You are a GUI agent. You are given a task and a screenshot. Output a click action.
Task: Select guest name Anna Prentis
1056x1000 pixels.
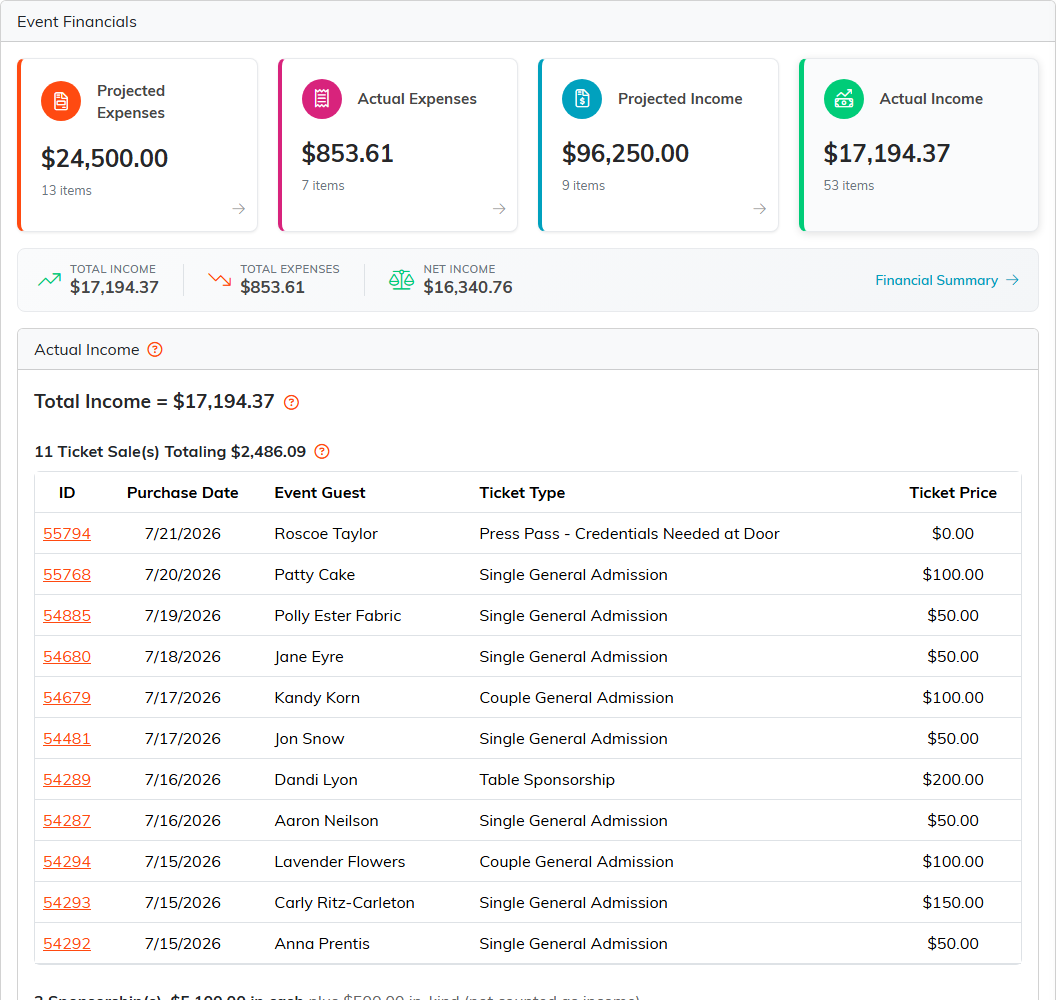322,944
